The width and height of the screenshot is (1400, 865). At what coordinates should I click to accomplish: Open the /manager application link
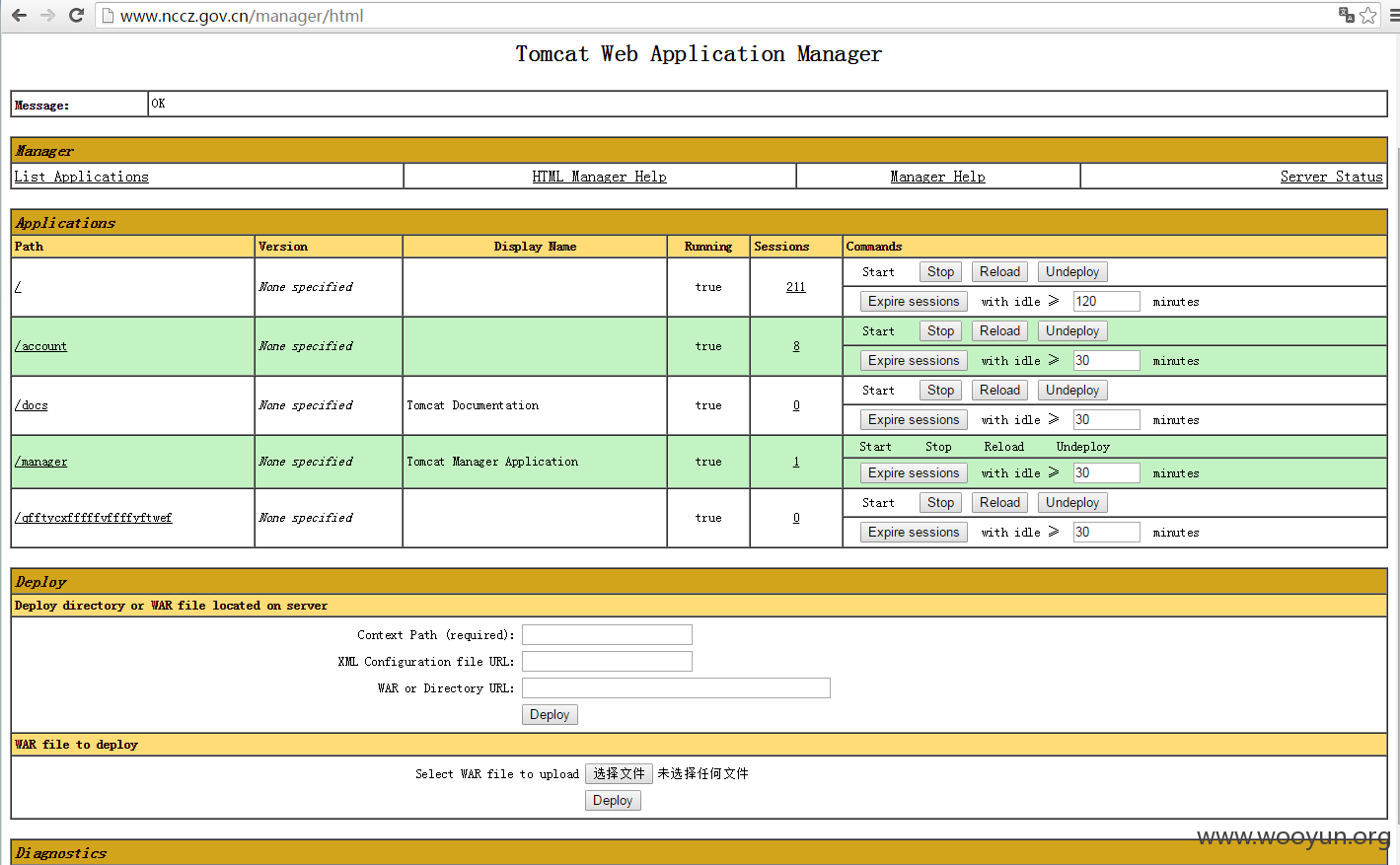coord(40,462)
